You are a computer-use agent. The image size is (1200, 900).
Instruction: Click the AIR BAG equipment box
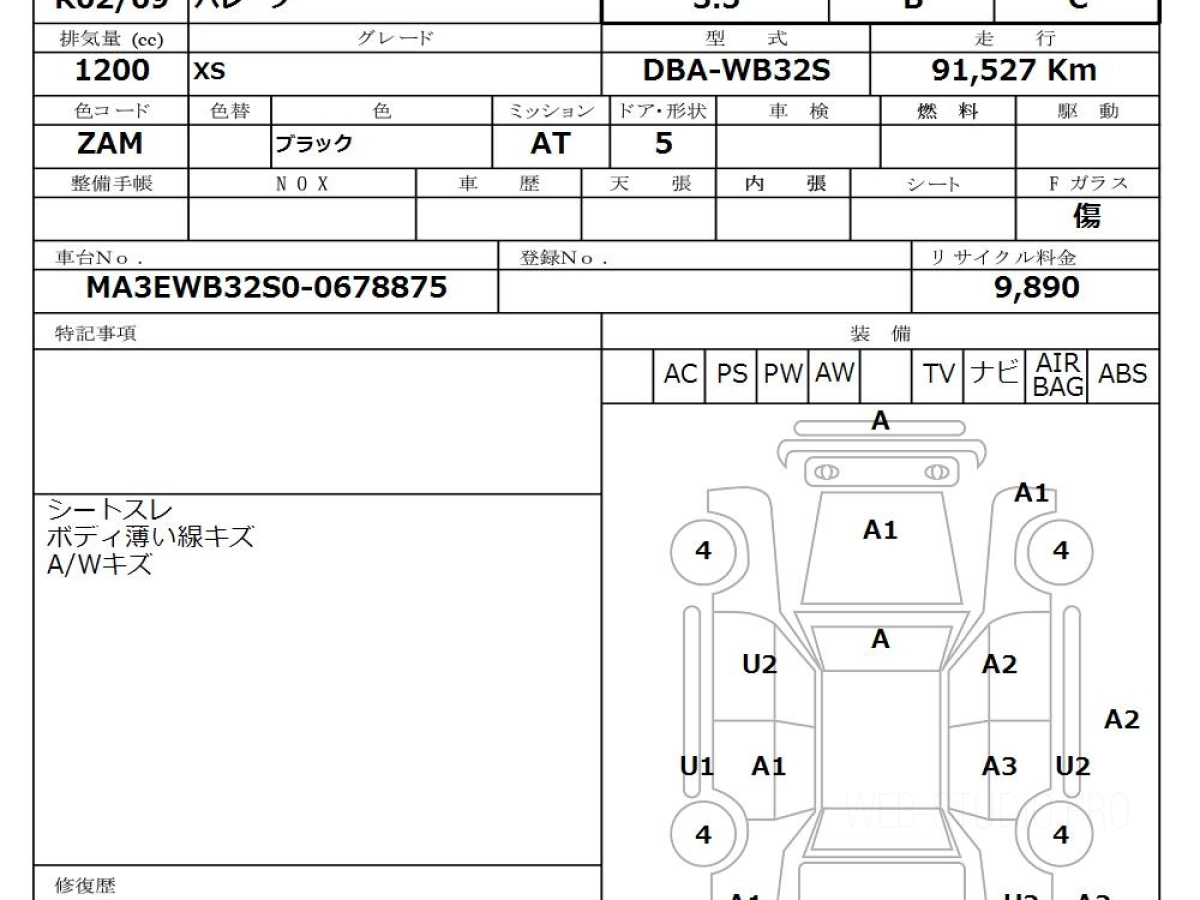coord(1058,375)
